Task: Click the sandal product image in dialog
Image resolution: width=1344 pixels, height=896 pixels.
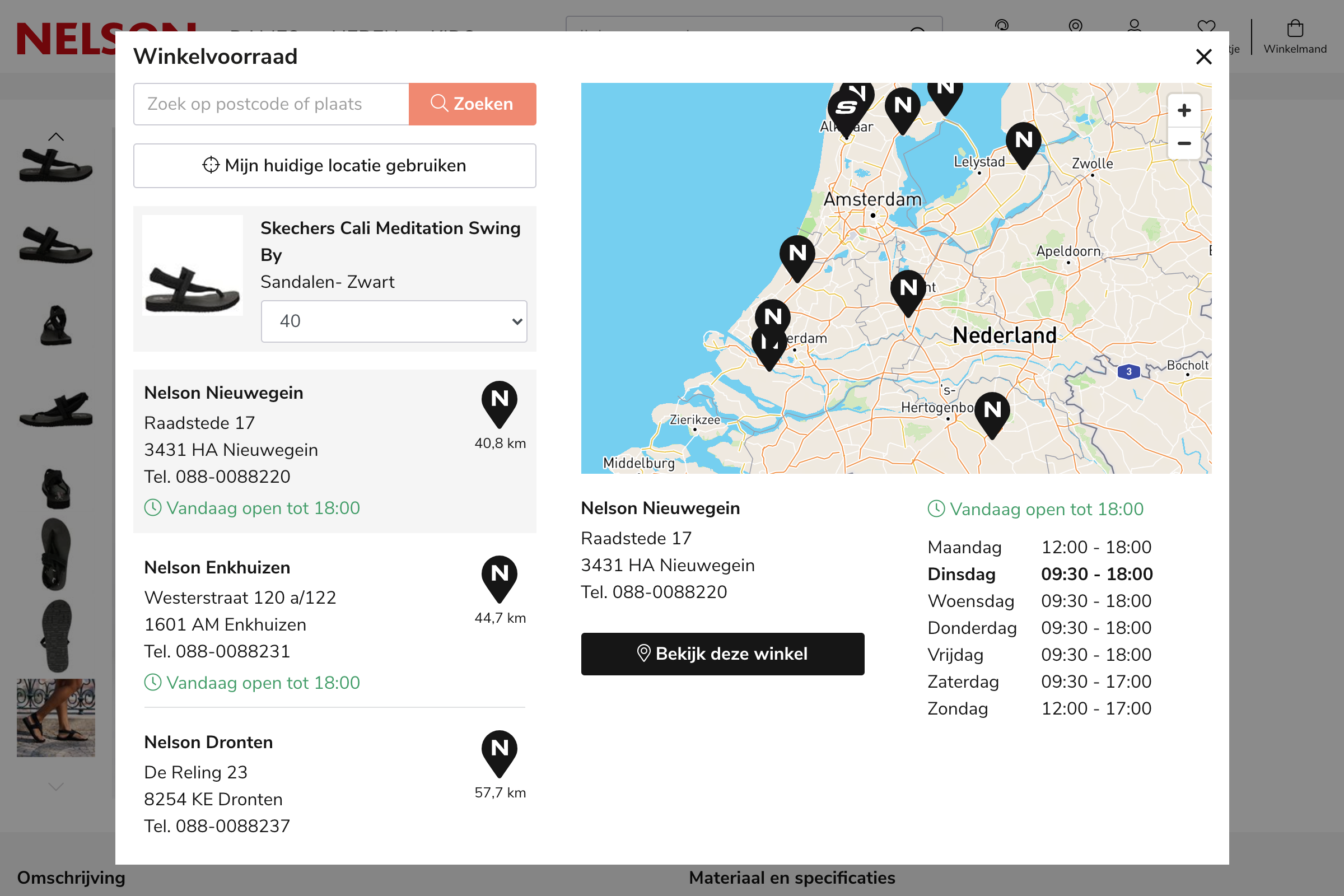Action: tap(193, 265)
